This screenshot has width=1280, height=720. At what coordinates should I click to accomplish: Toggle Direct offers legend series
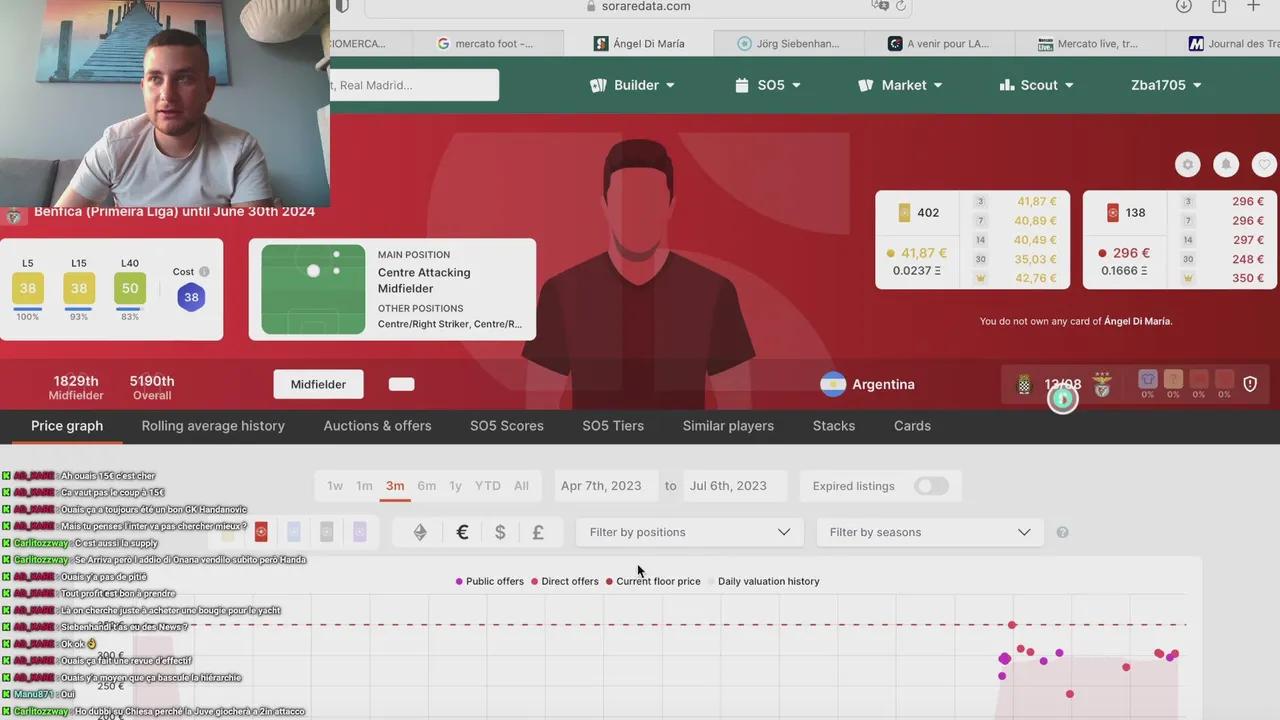click(x=565, y=581)
